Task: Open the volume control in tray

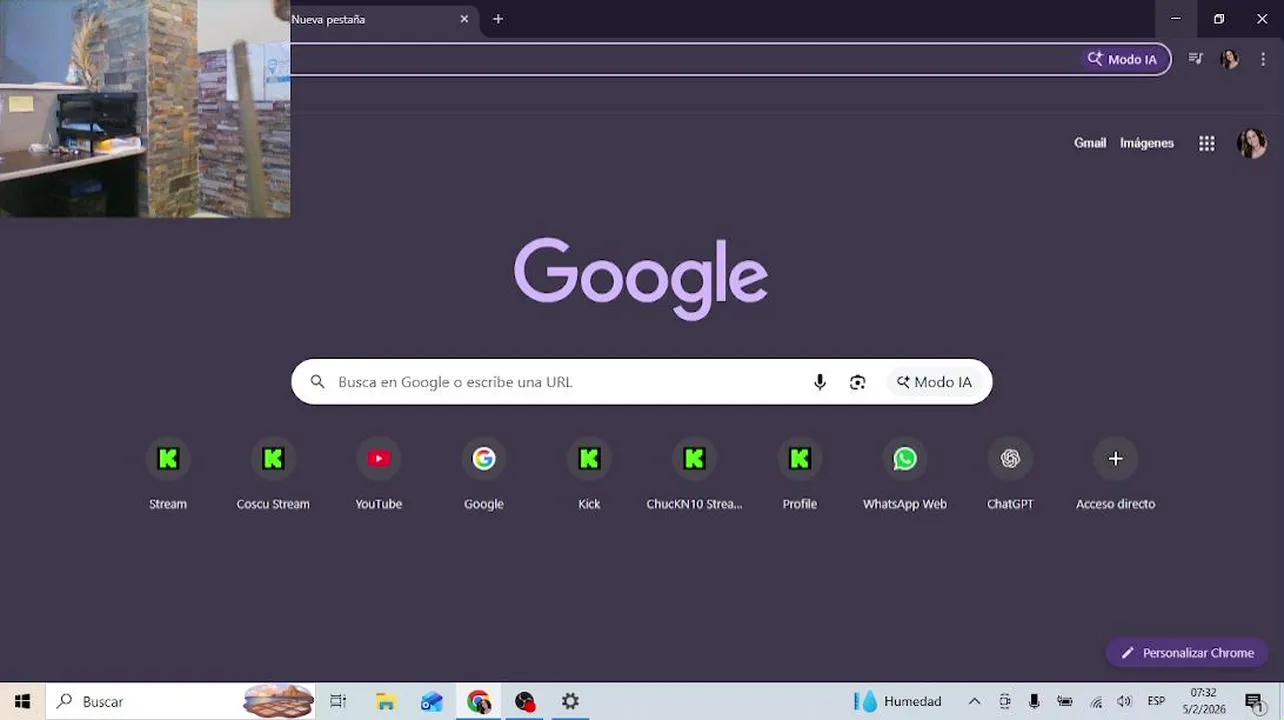Action: (1124, 701)
